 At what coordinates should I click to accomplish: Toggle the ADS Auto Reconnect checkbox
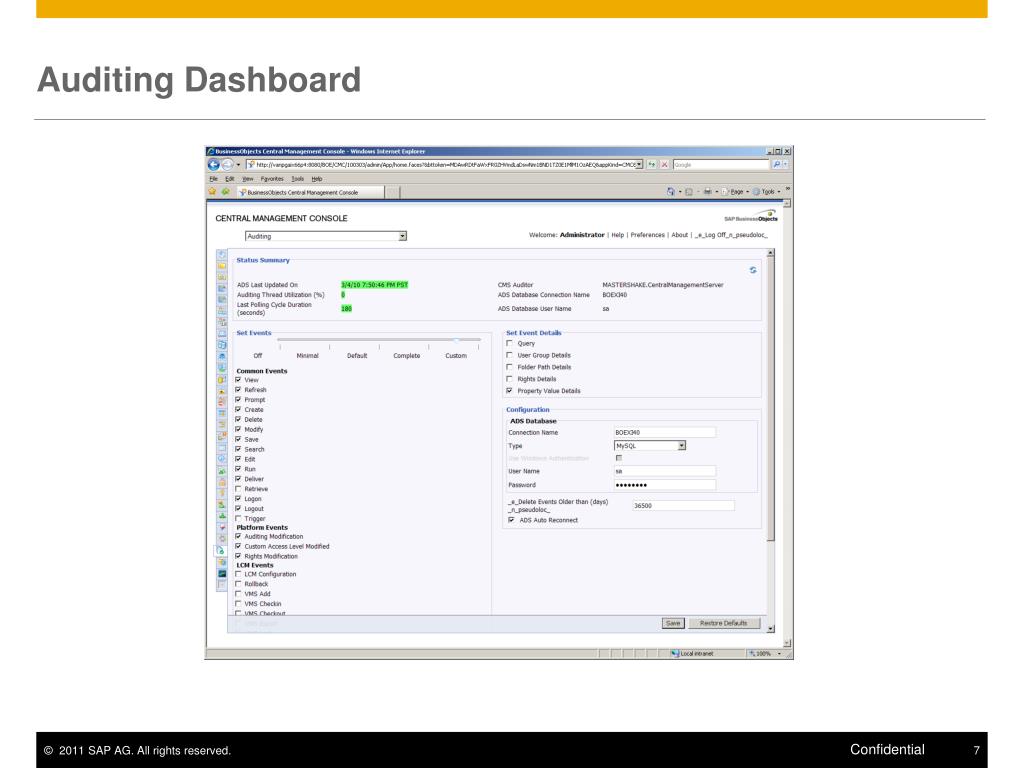(511, 520)
